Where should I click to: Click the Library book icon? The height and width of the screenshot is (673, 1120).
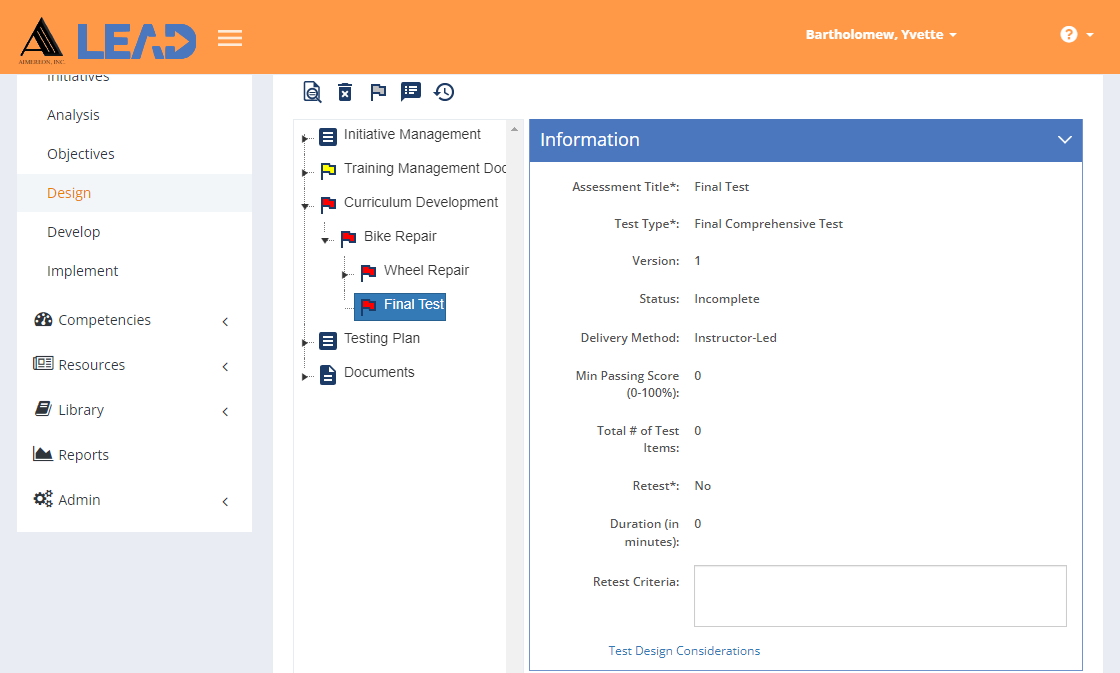tap(43, 408)
